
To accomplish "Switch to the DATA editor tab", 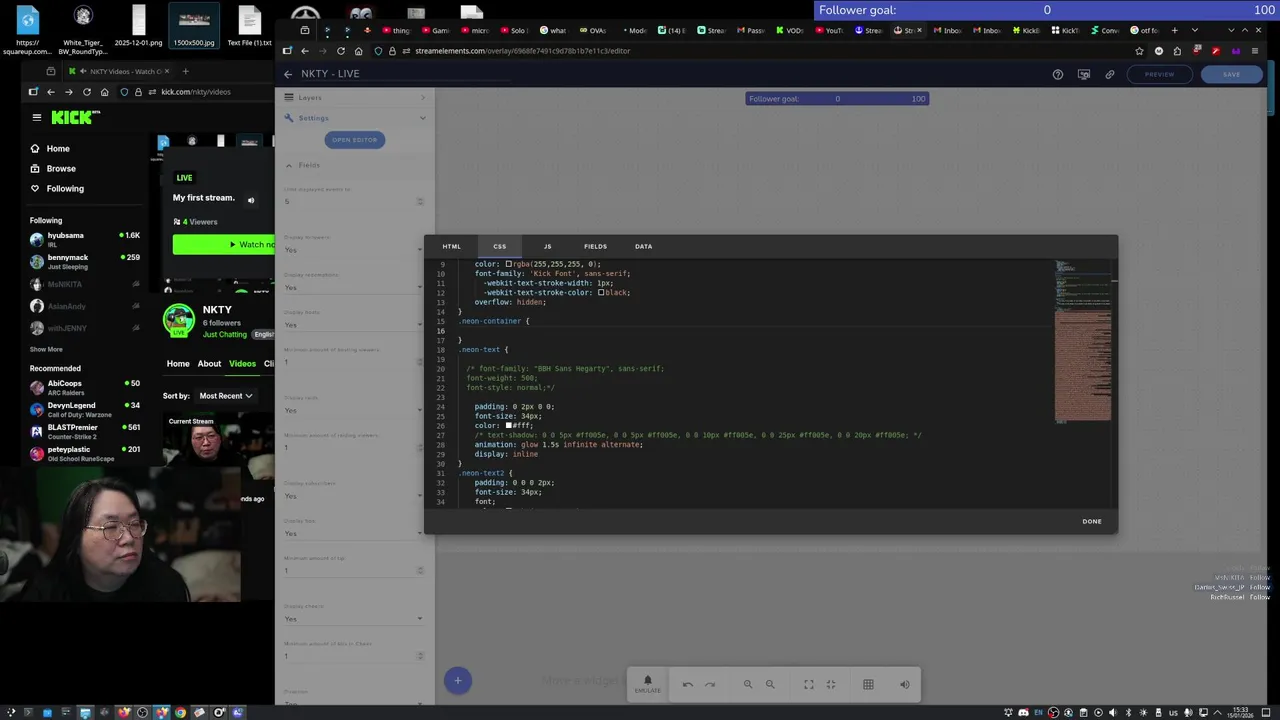I will (x=643, y=246).
